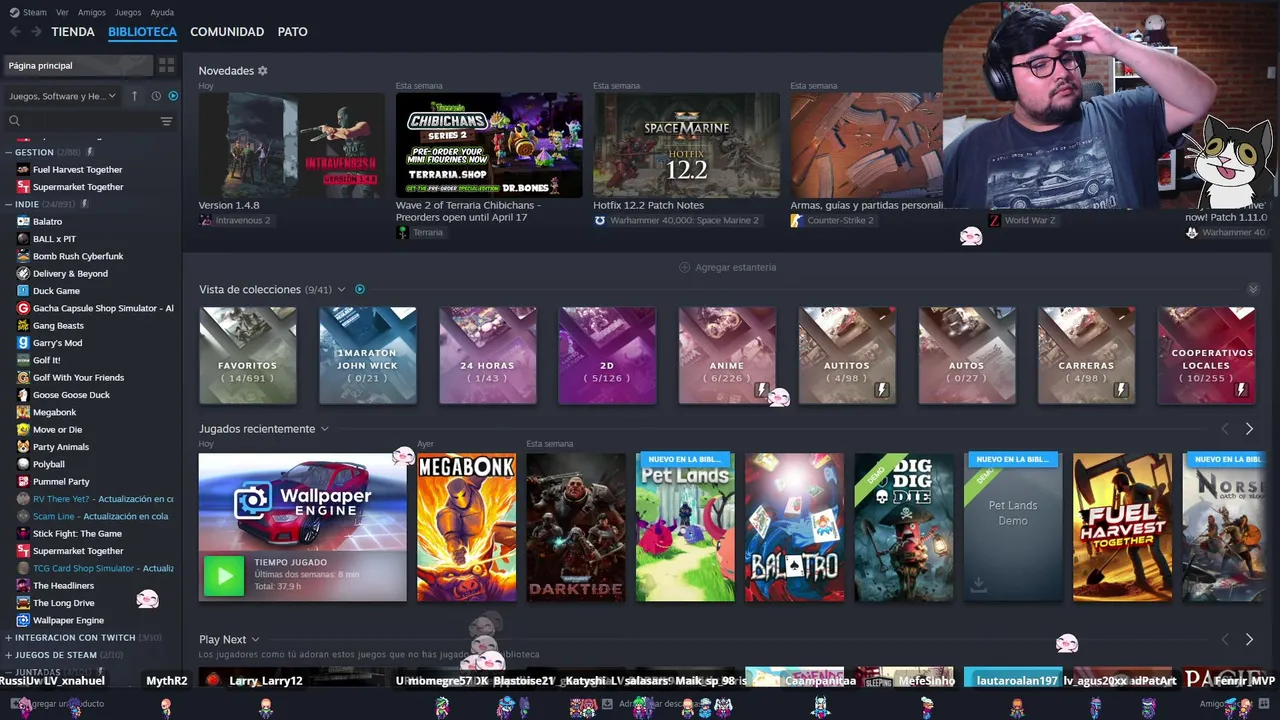Select Duck Game icon in sidebar
Screen dimensions: 1280x720
tap(23, 291)
